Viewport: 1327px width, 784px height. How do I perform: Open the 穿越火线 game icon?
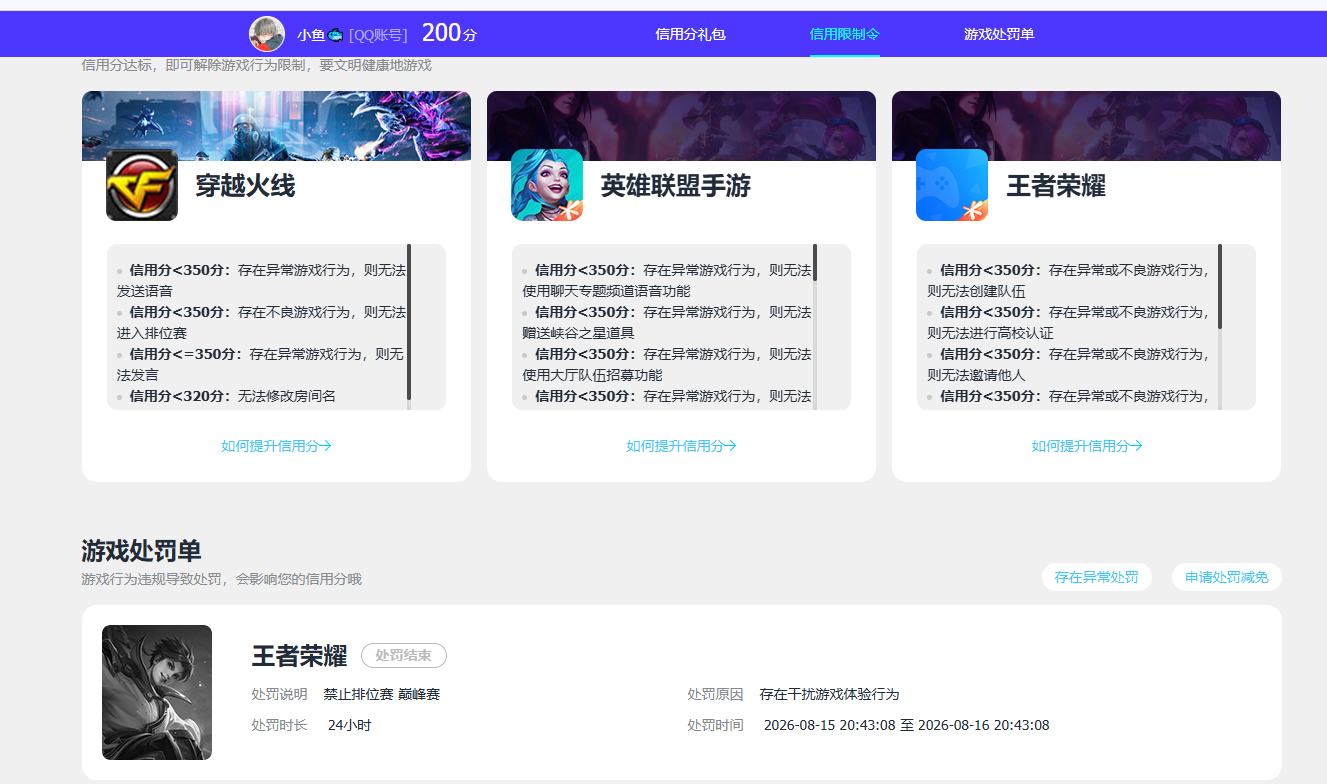(142, 185)
